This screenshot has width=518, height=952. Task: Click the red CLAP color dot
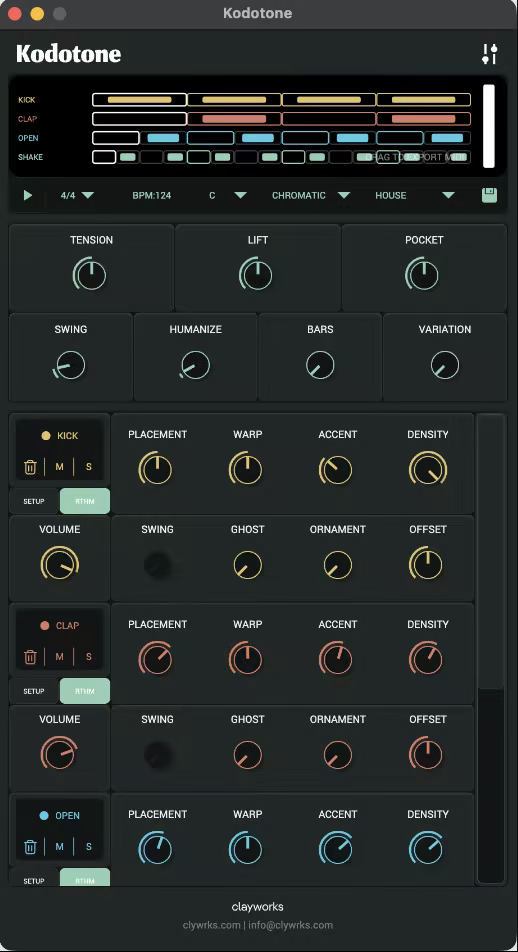(x=44, y=625)
